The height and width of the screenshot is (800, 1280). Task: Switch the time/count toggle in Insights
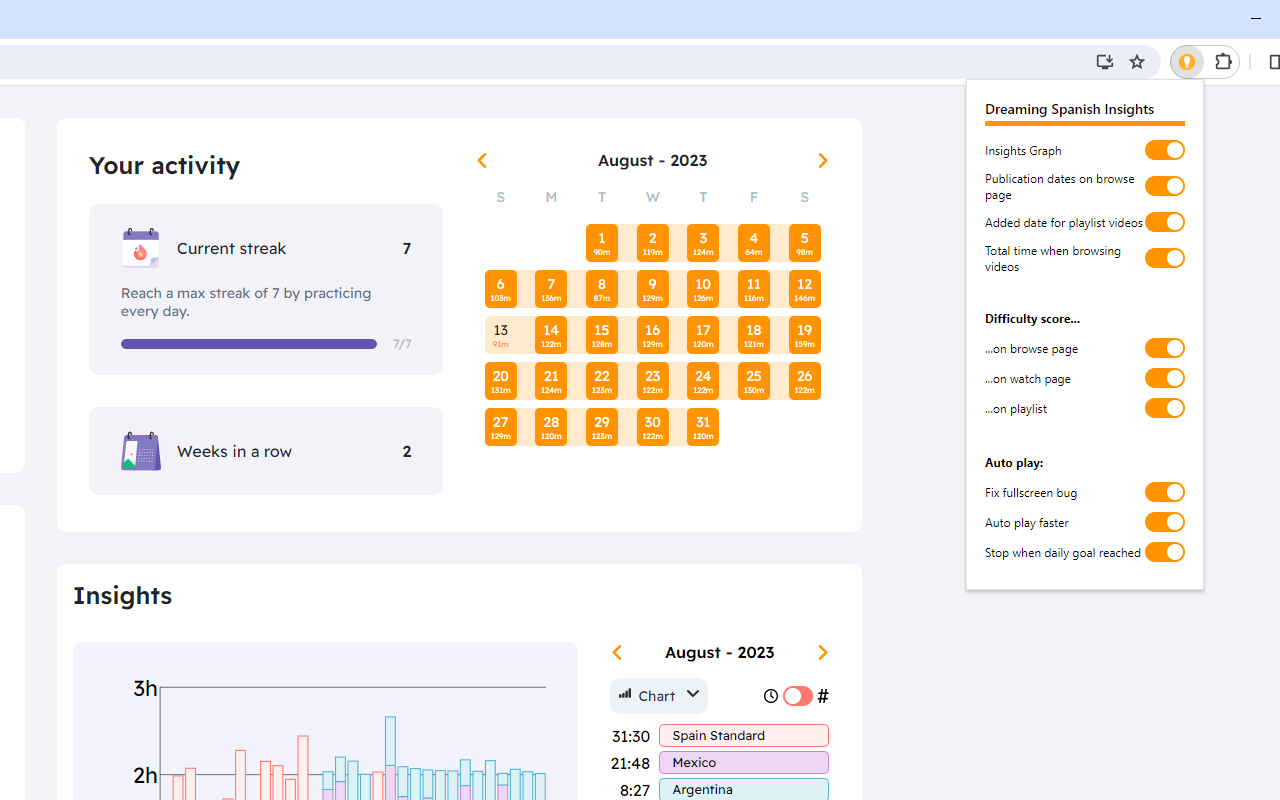tap(797, 696)
